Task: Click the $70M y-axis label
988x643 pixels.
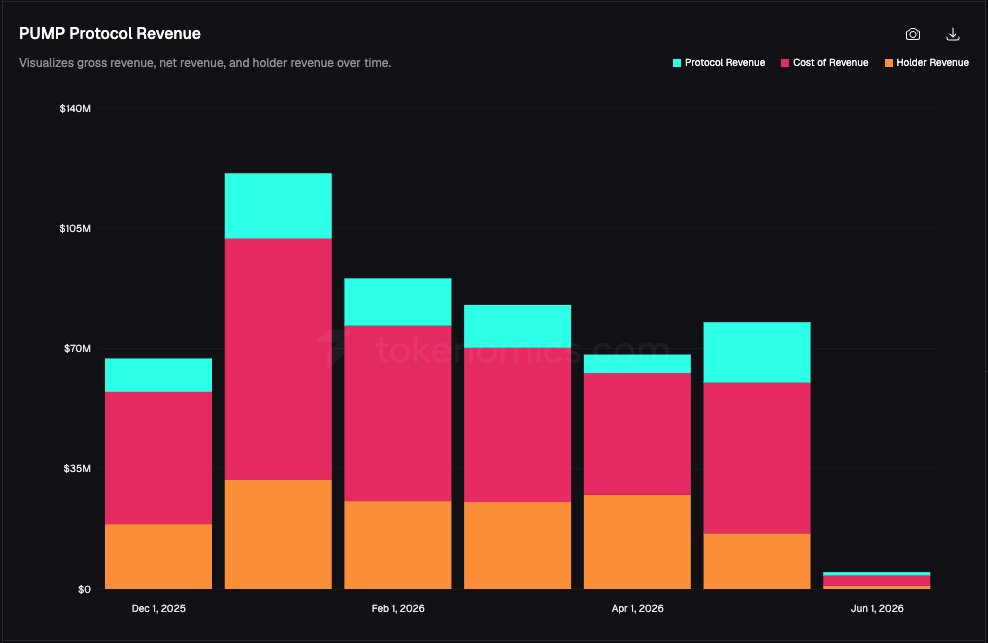Action: pyautogui.click(x=77, y=348)
